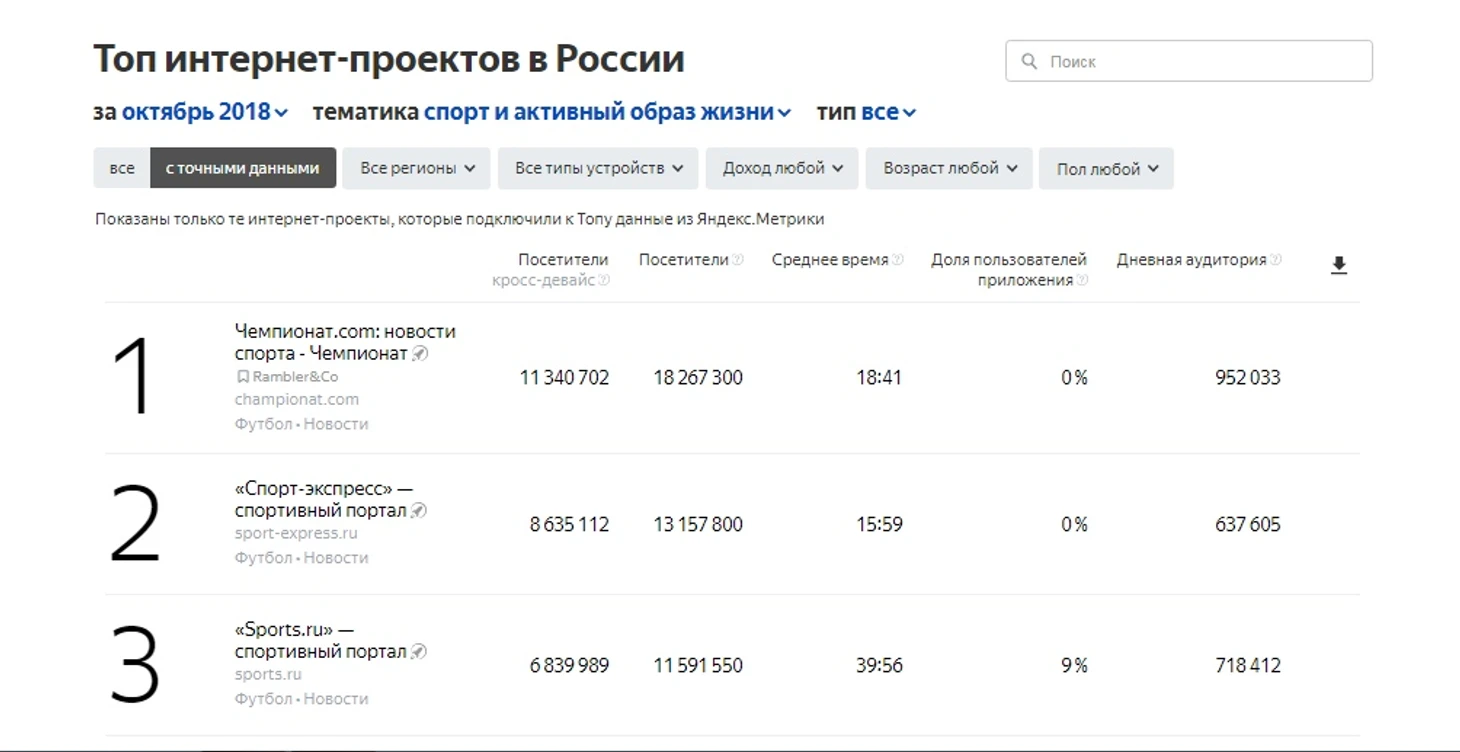Expand the 'Доход любой' filter
This screenshot has height=752, width=1460.
pyautogui.click(x=782, y=168)
